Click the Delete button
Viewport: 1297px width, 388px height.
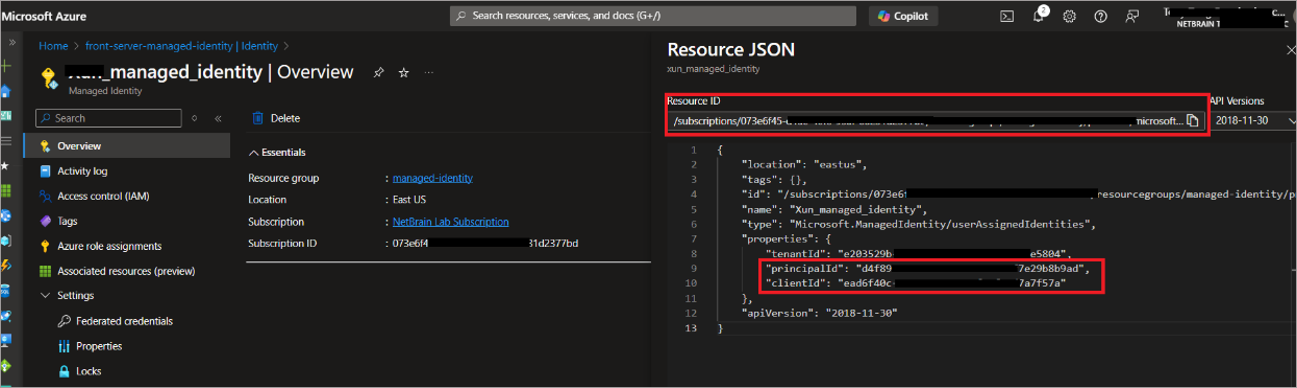(275, 118)
